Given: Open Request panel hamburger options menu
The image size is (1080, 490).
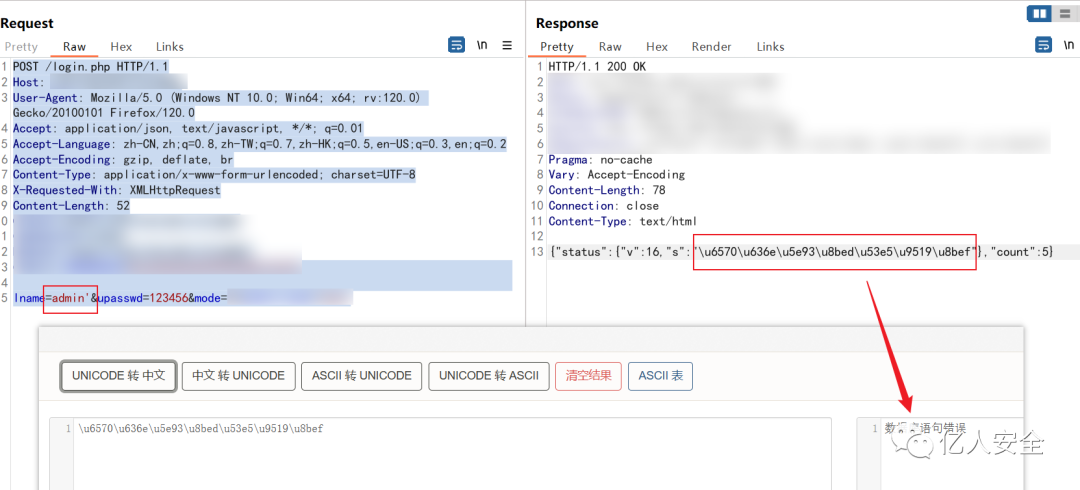Looking at the screenshot, I should pos(507,45).
